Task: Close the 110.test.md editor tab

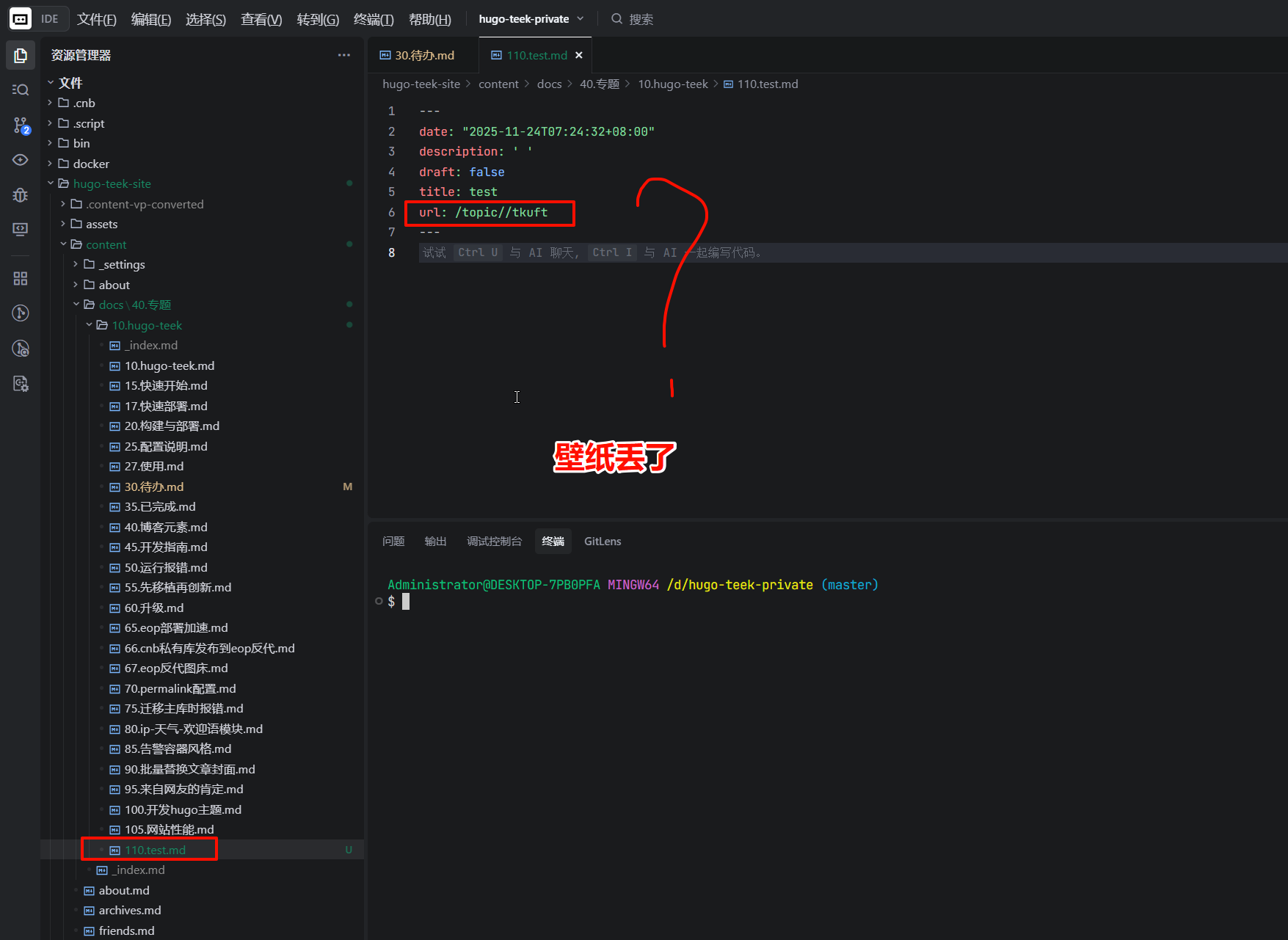Action: [579, 56]
